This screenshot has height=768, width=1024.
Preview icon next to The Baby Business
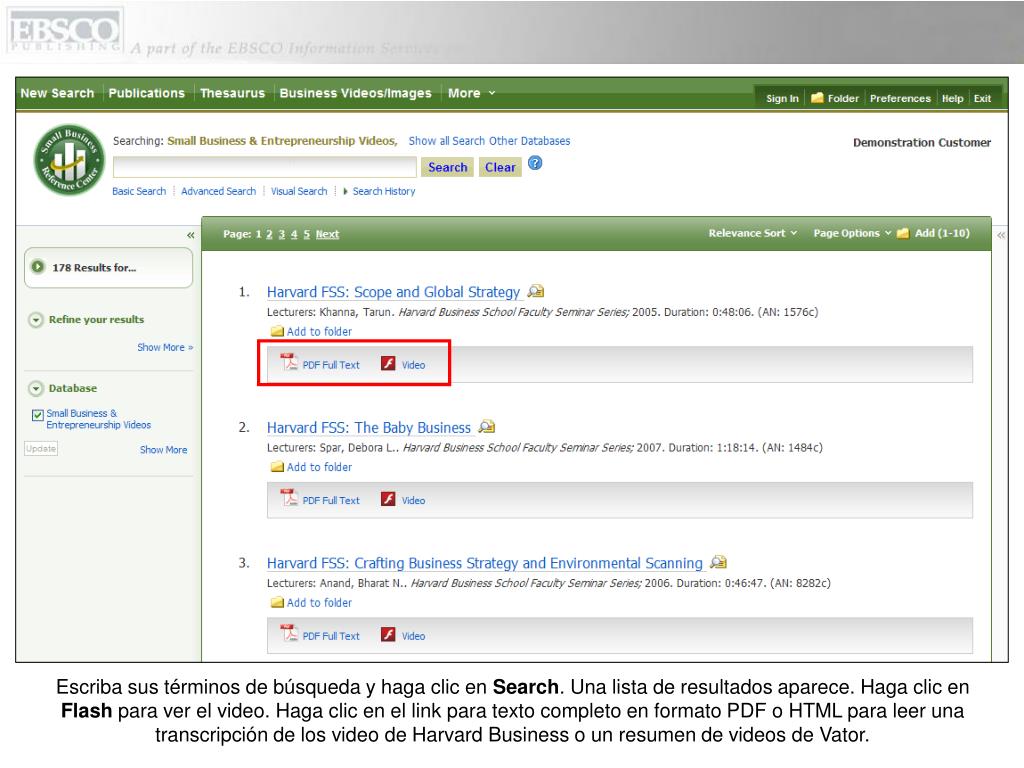(x=487, y=427)
